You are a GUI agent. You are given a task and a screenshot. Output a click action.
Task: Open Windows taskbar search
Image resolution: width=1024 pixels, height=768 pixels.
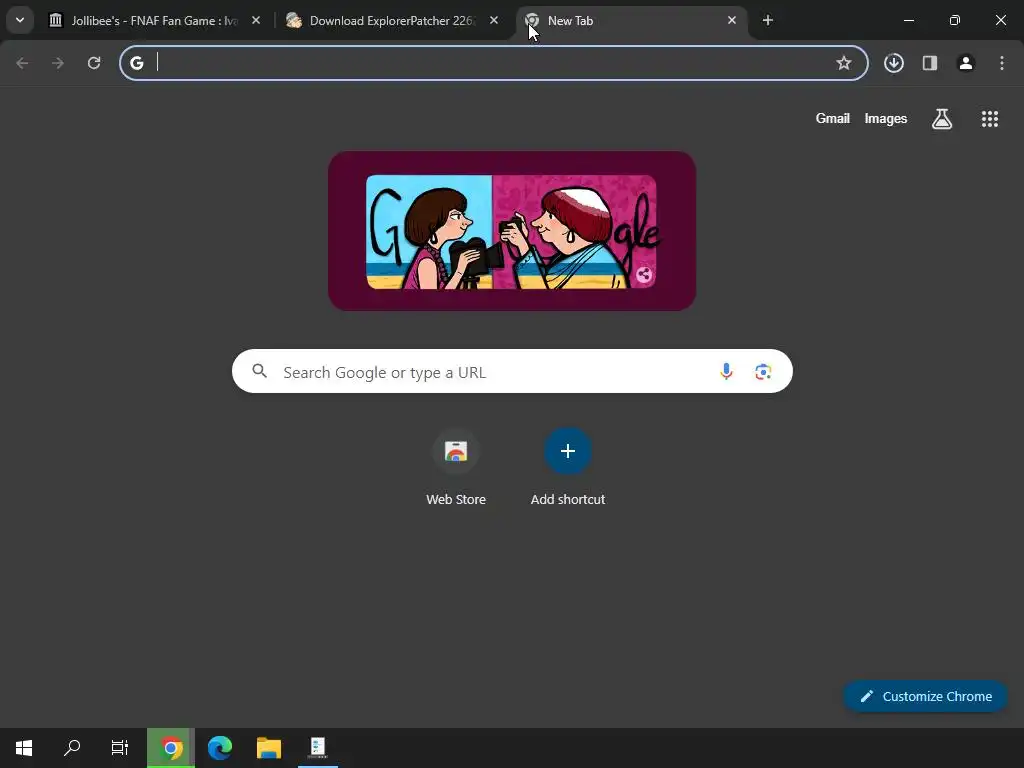(x=72, y=748)
